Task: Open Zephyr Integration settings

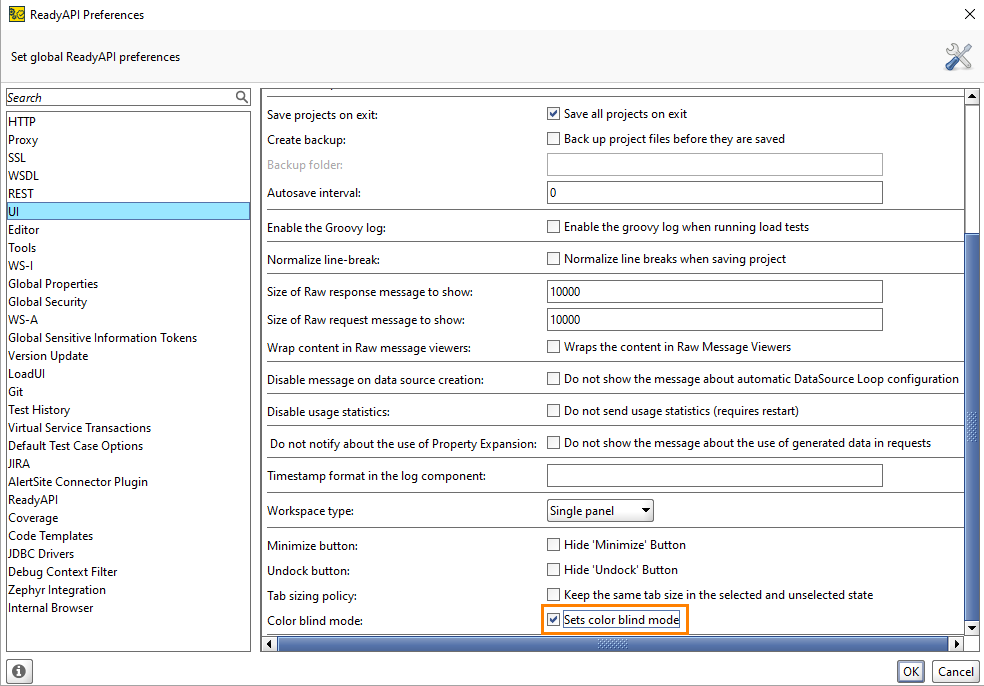Action: point(128,589)
